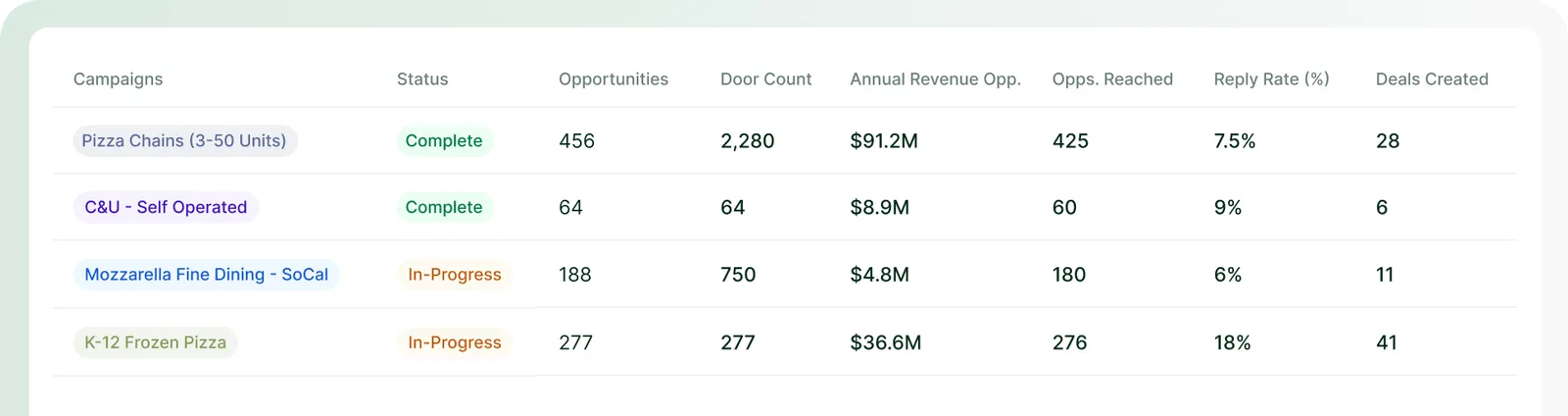The width and height of the screenshot is (1568, 416).
Task: Click the Opps. Reached column header
Action: [x=1112, y=79]
